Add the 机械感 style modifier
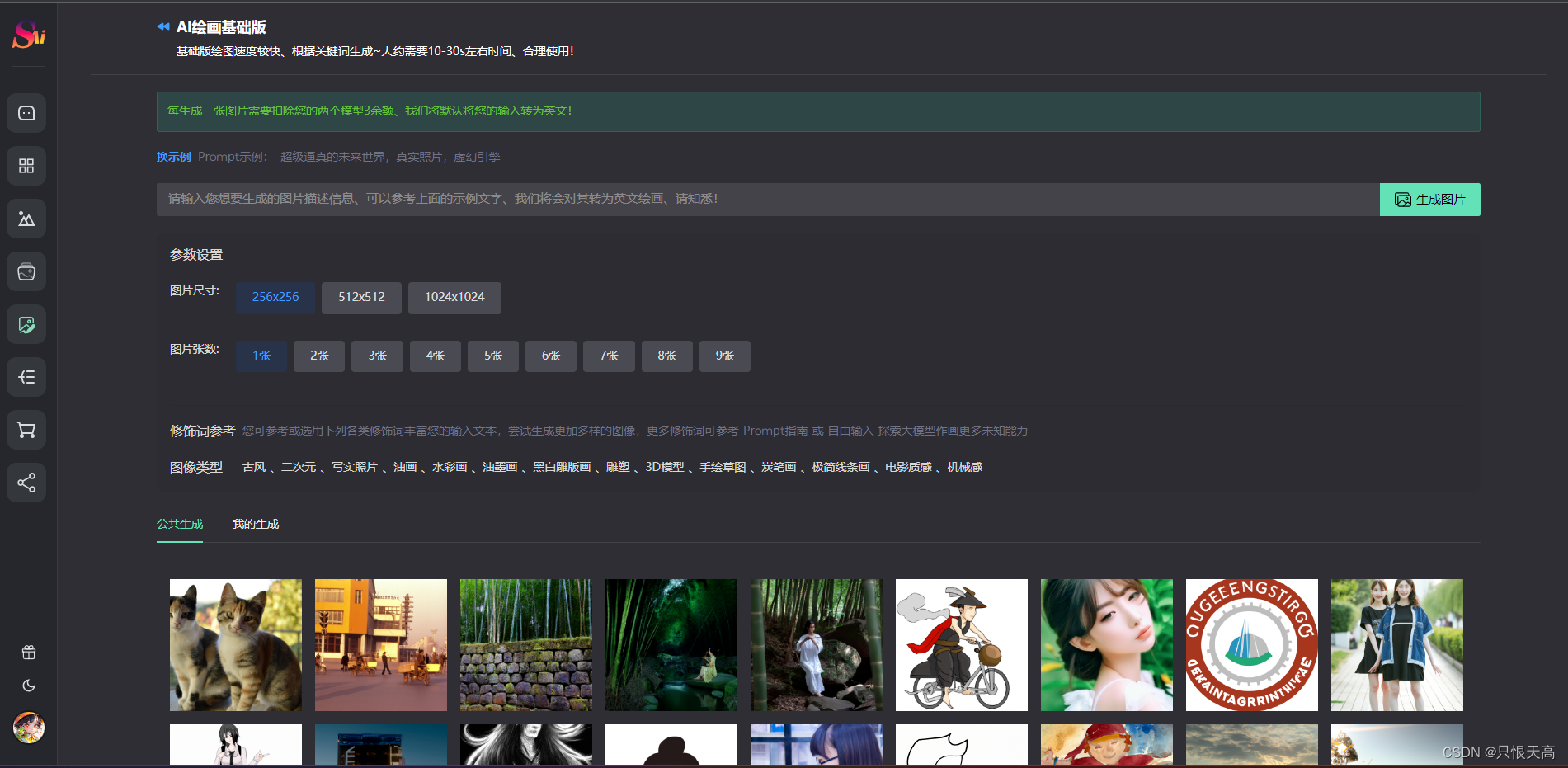1568x768 pixels. point(964,468)
